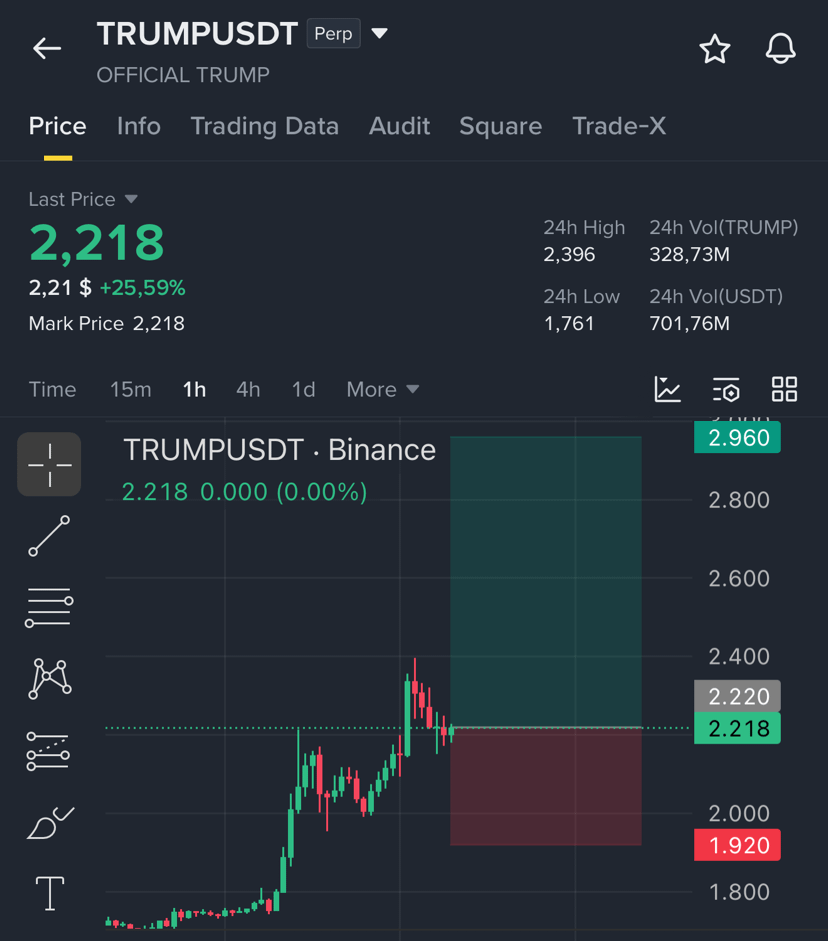The width and height of the screenshot is (828, 941).
Task: Select the green profit zone of position
Action: pos(545,582)
